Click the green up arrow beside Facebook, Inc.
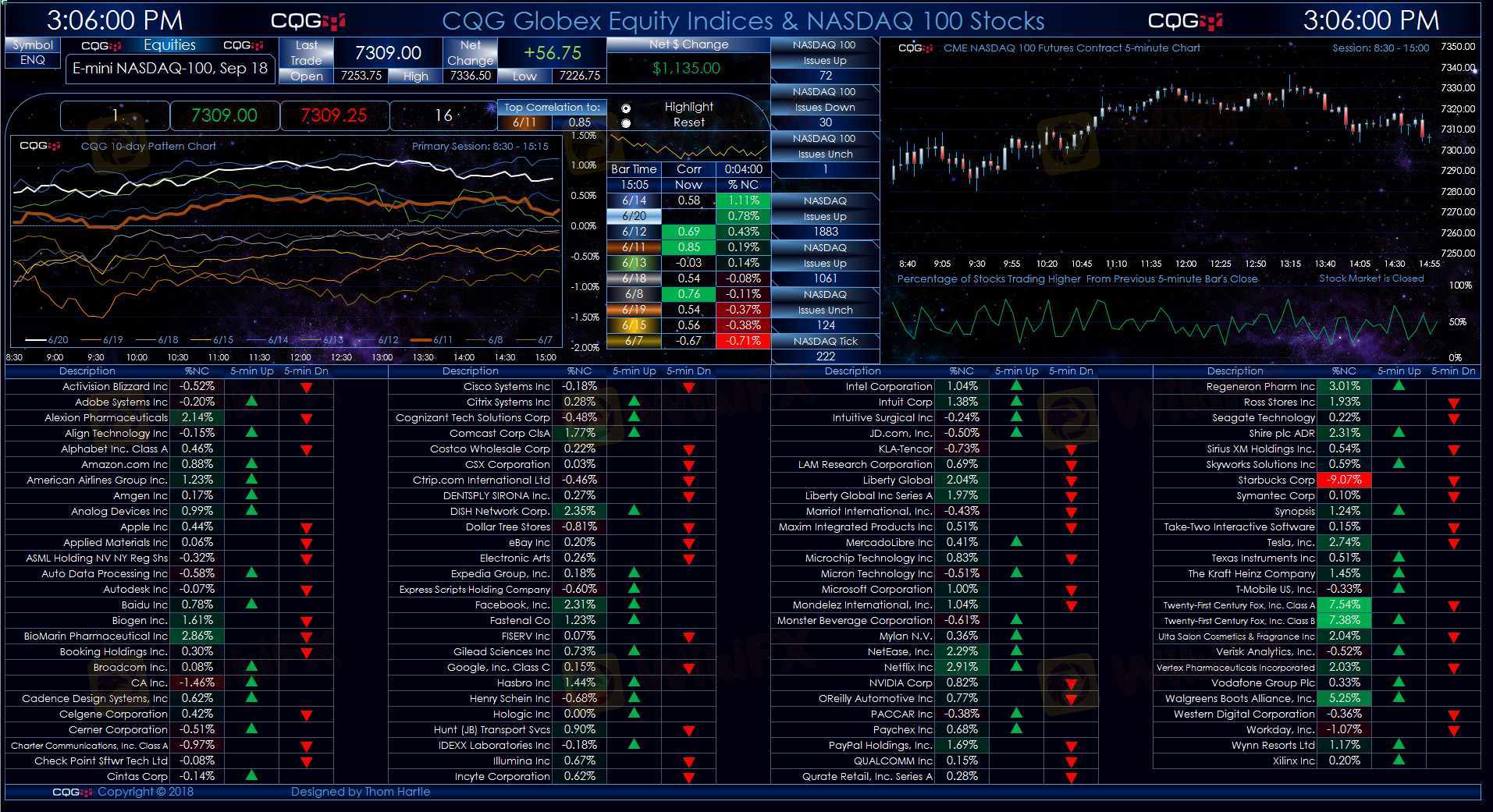The height and width of the screenshot is (812, 1493). (x=634, y=604)
